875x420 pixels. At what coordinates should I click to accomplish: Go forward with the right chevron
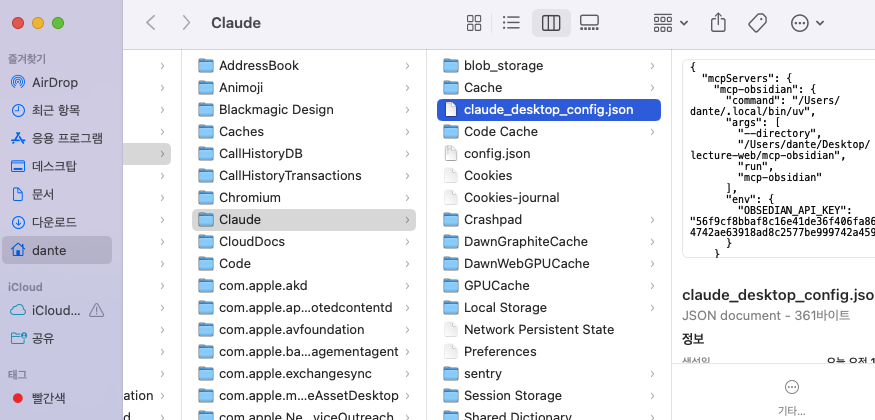point(186,23)
